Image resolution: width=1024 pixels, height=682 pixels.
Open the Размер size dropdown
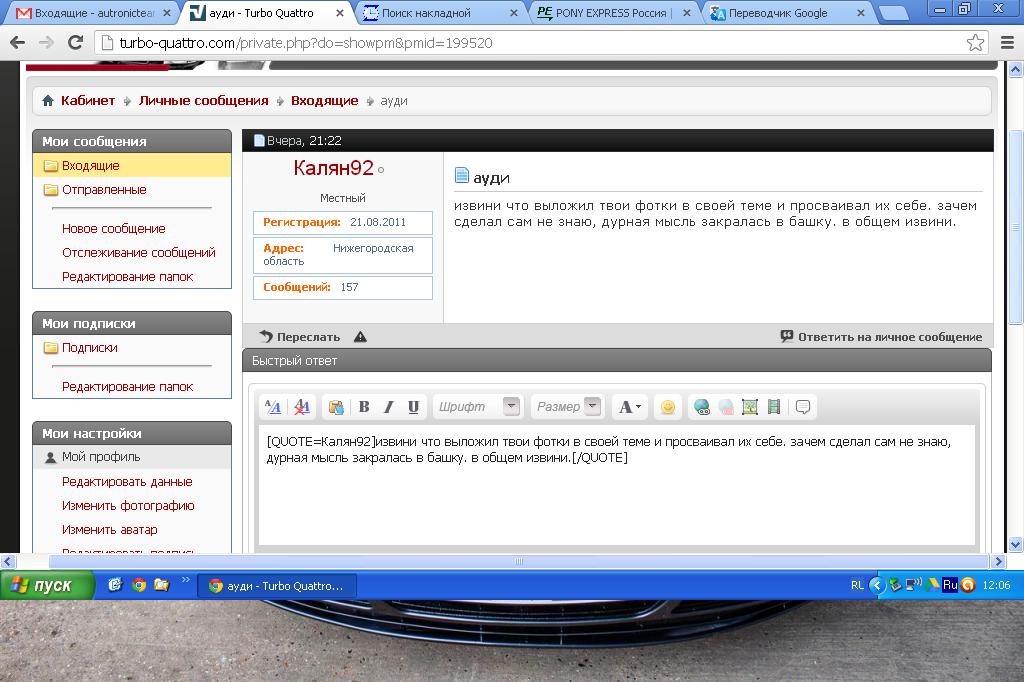(x=592, y=407)
